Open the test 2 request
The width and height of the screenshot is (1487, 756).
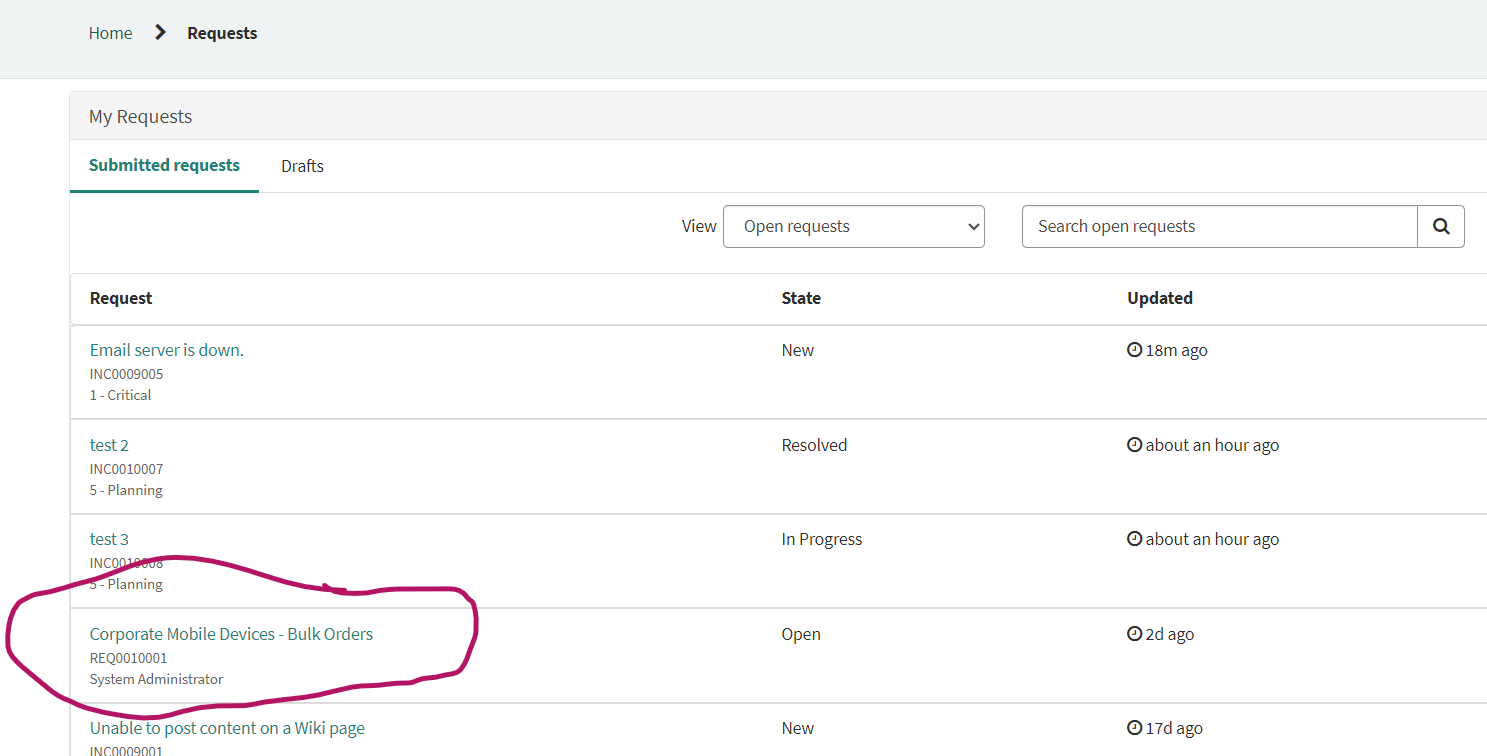(109, 445)
